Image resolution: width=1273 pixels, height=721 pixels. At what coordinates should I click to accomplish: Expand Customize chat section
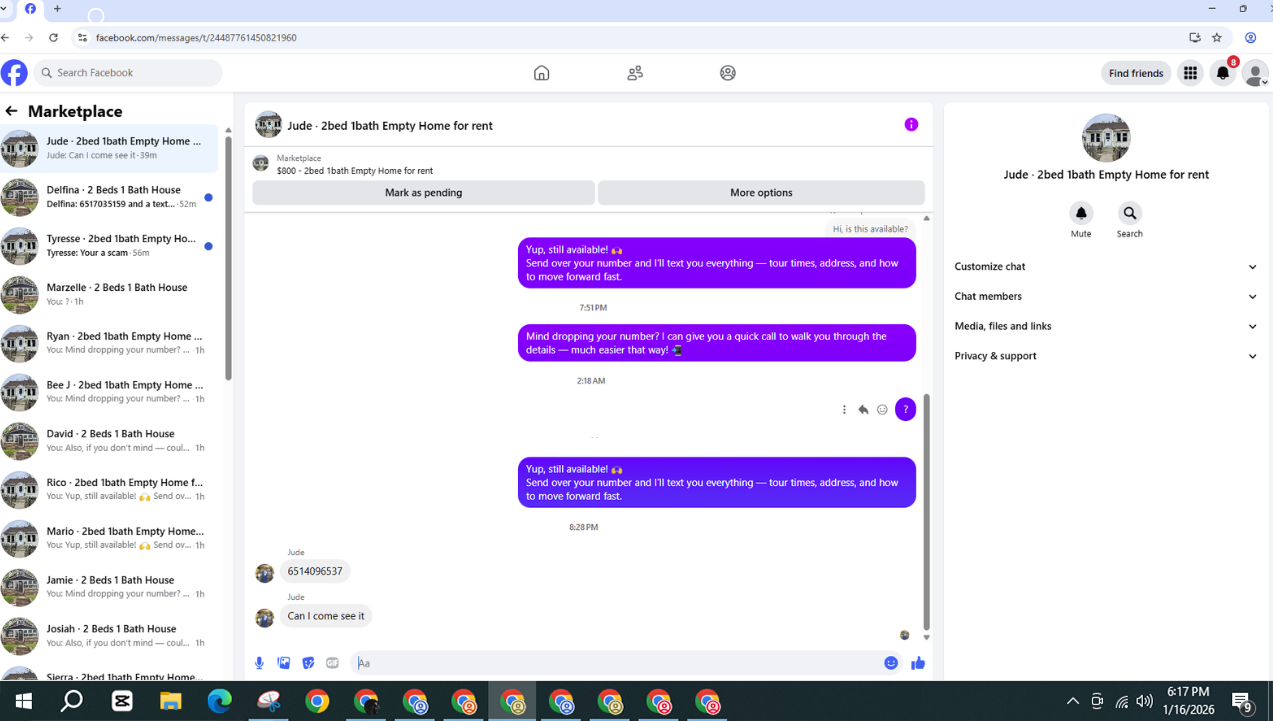tap(1106, 267)
